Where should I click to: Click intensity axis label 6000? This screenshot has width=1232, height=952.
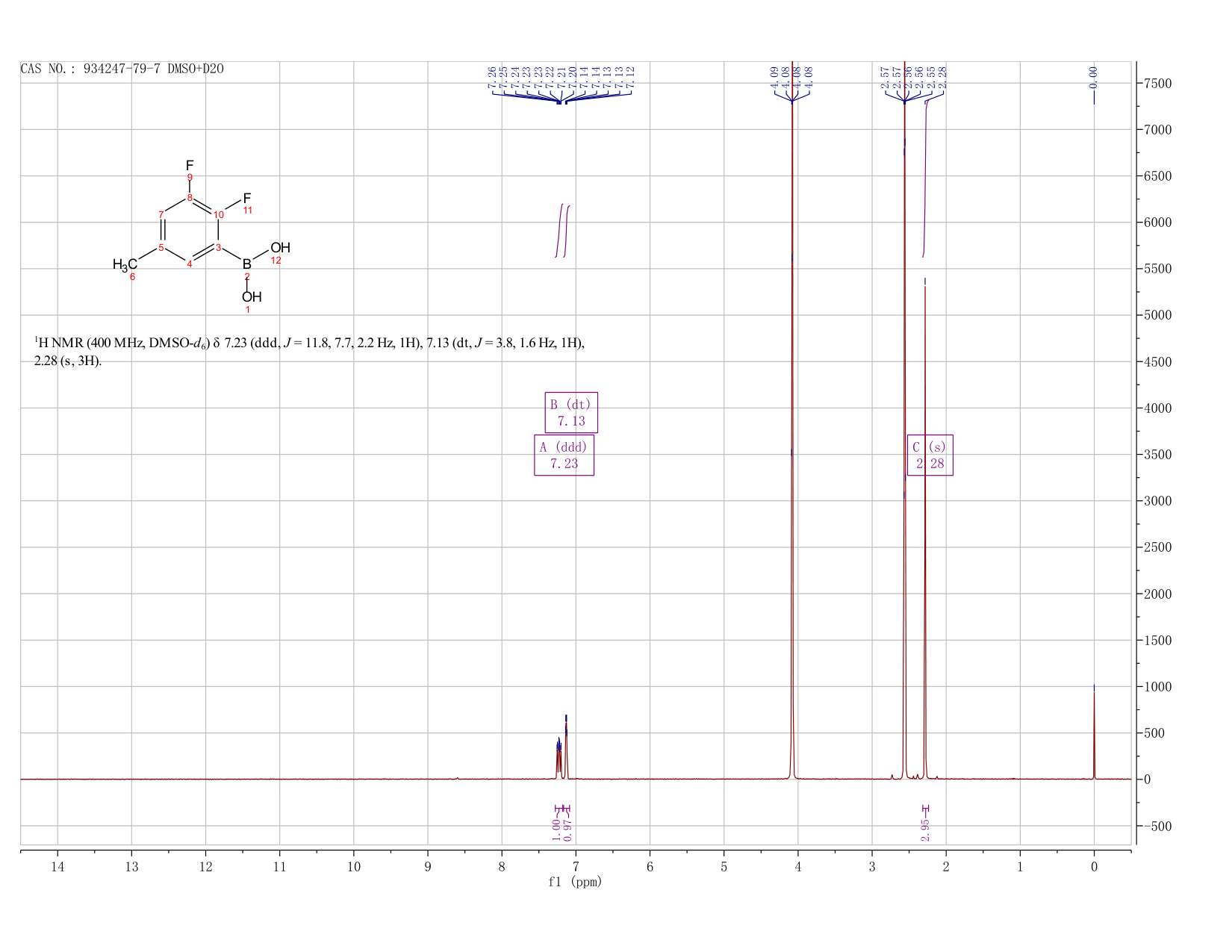[1157, 223]
